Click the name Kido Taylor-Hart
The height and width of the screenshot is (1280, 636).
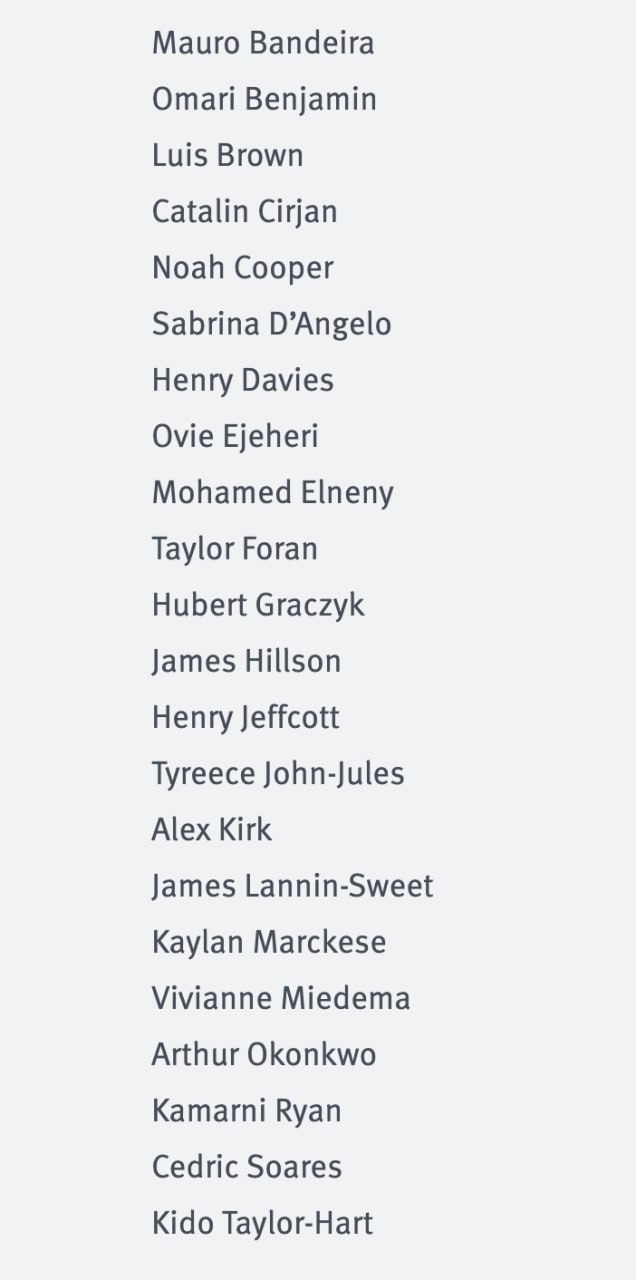[x=262, y=1223]
